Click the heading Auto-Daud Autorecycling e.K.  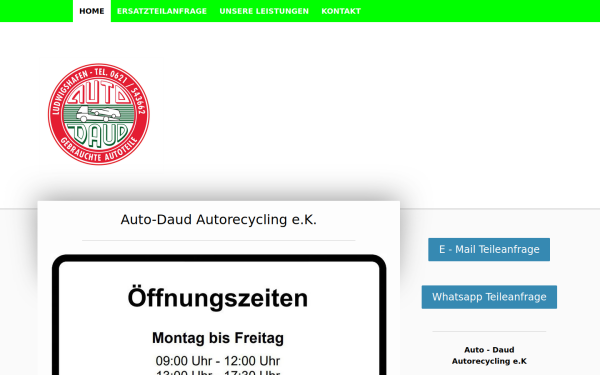[218, 220]
